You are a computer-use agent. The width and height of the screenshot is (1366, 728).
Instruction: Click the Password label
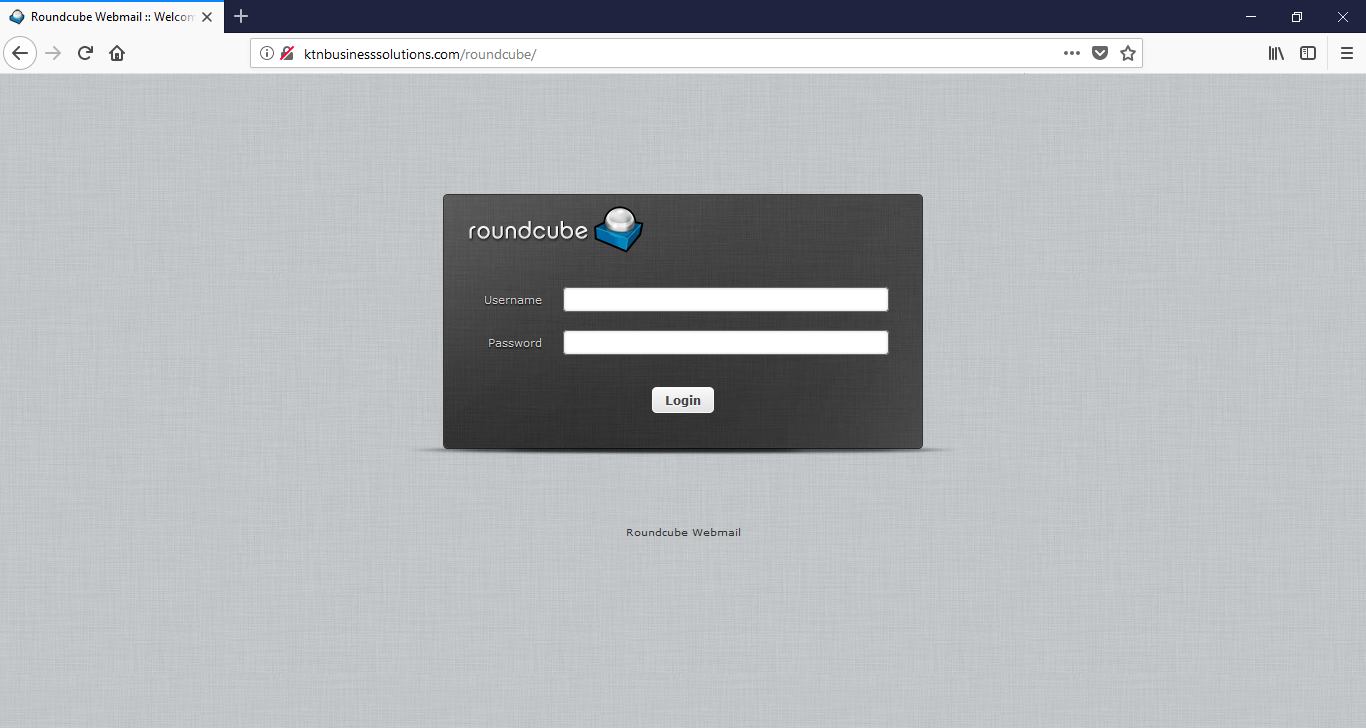[x=515, y=343]
